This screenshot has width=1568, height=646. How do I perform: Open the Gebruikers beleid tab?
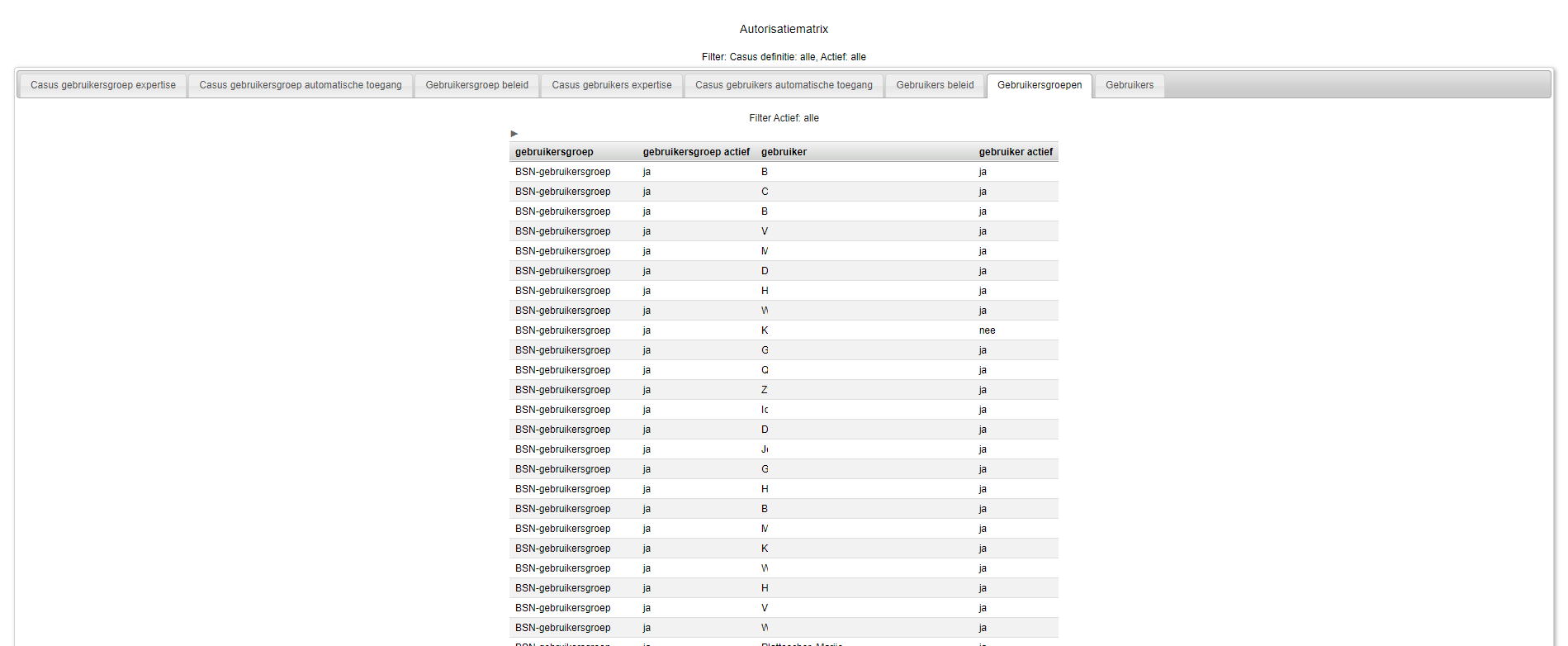tap(935, 85)
